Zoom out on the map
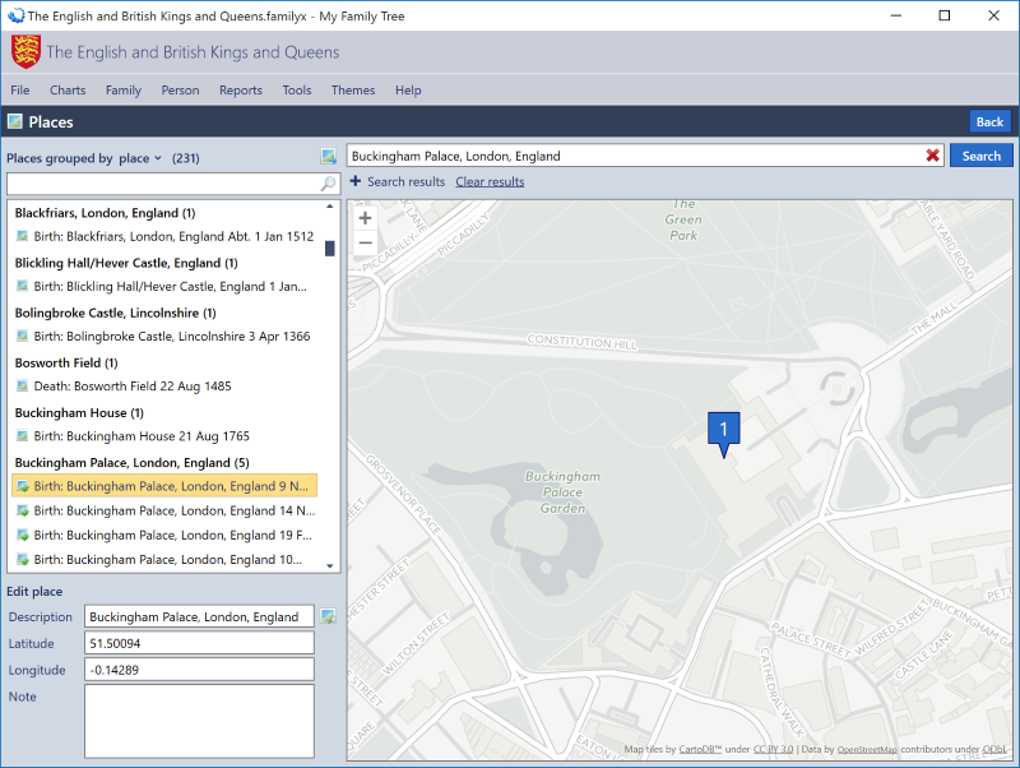Image resolution: width=1020 pixels, height=768 pixels. [366, 243]
